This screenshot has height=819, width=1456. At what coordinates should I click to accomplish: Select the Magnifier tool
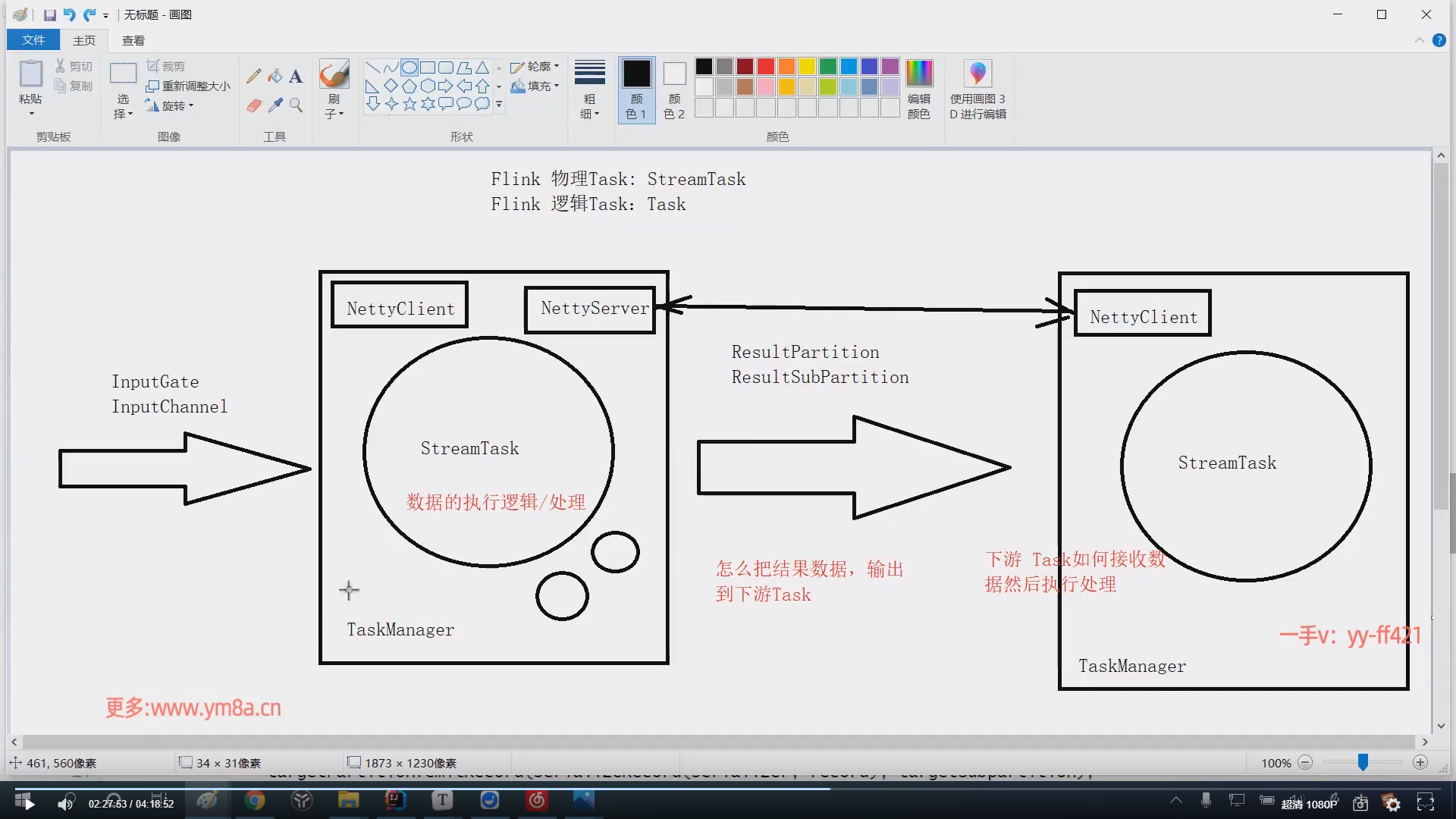point(296,105)
